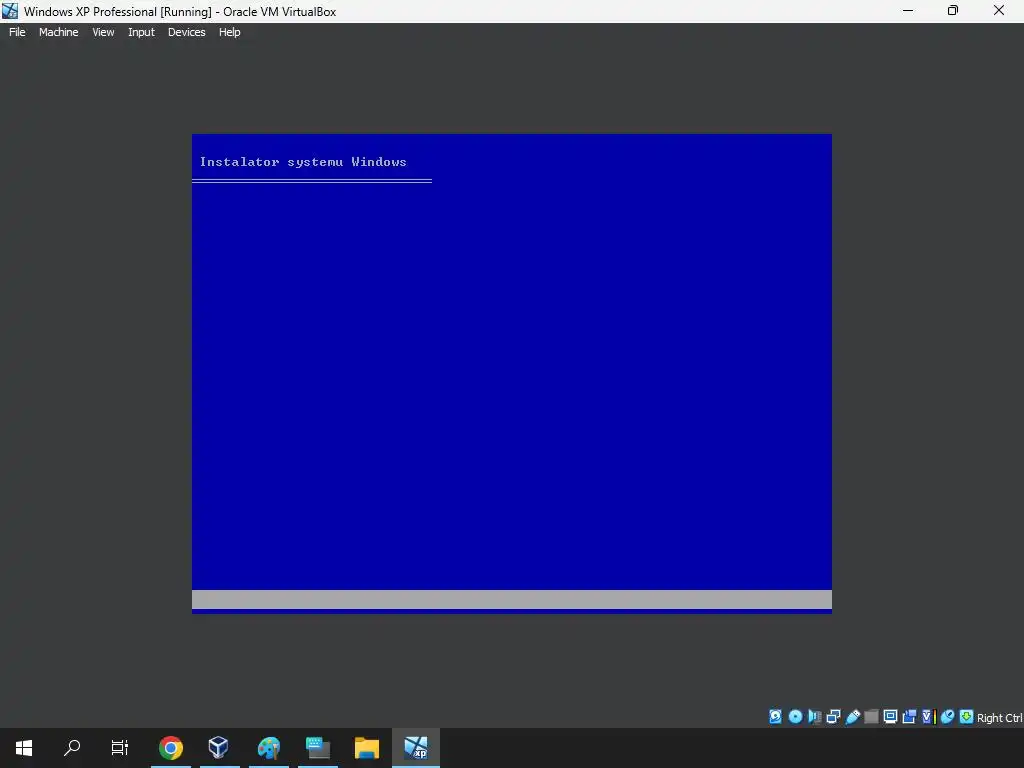The width and height of the screenshot is (1024, 768).
Task: Click the audio status icon
Action: (814, 716)
